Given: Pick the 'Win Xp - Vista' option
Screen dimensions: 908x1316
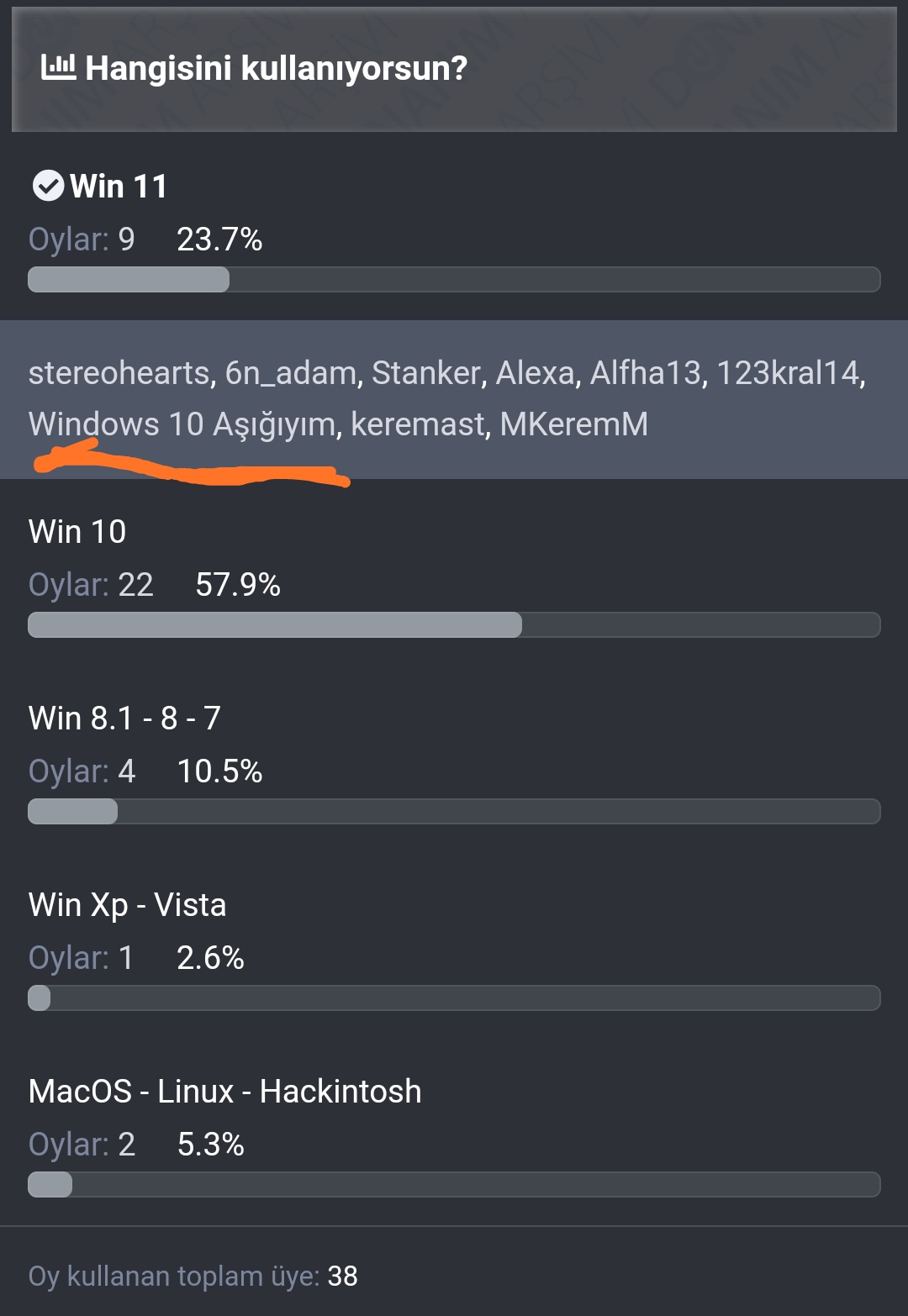Looking at the screenshot, I should pyautogui.click(x=127, y=905).
